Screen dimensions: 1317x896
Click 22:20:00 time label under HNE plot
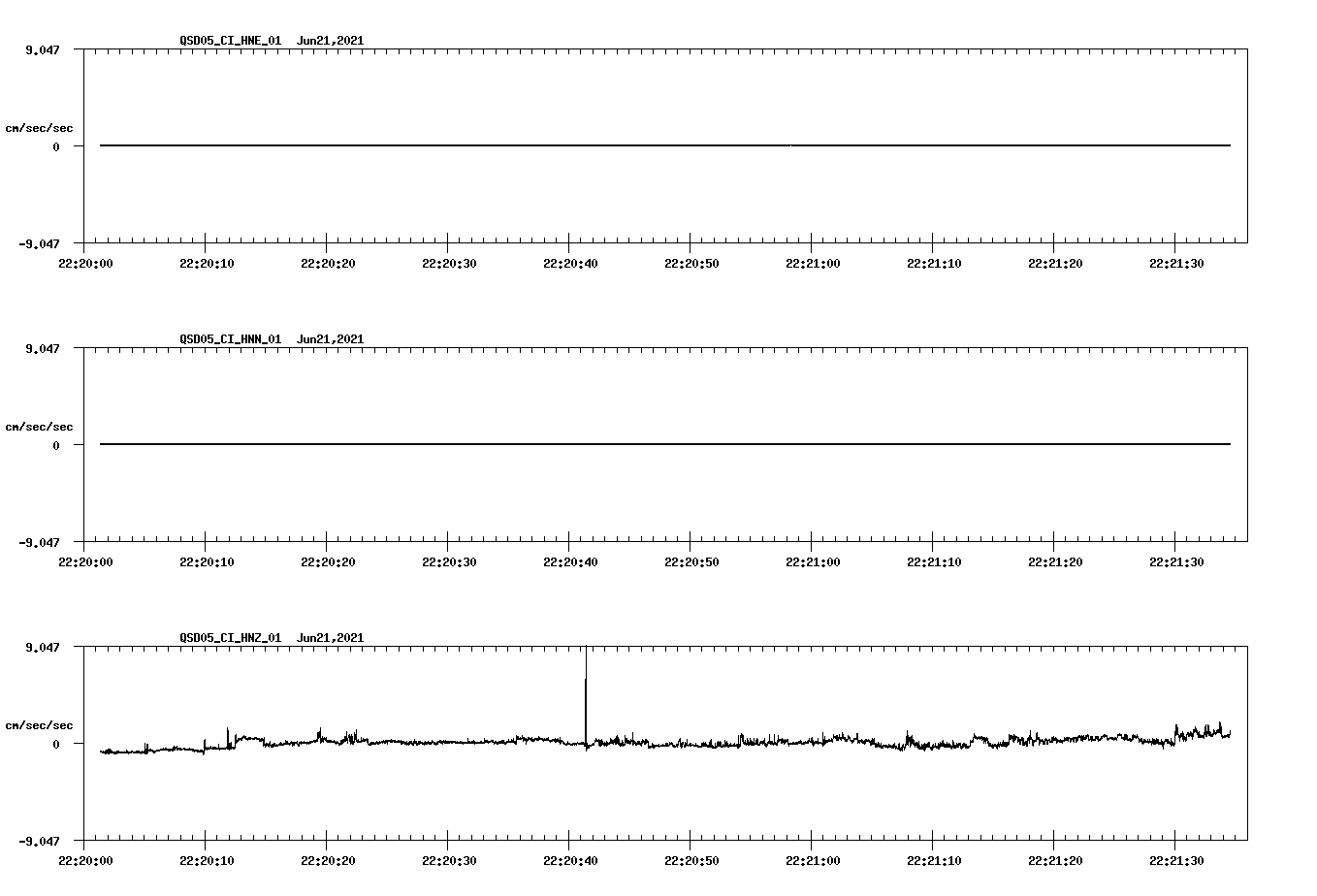click(85, 263)
